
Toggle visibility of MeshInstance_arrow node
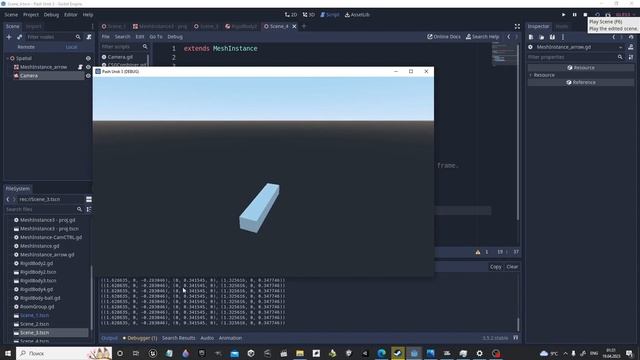[x=88, y=67]
